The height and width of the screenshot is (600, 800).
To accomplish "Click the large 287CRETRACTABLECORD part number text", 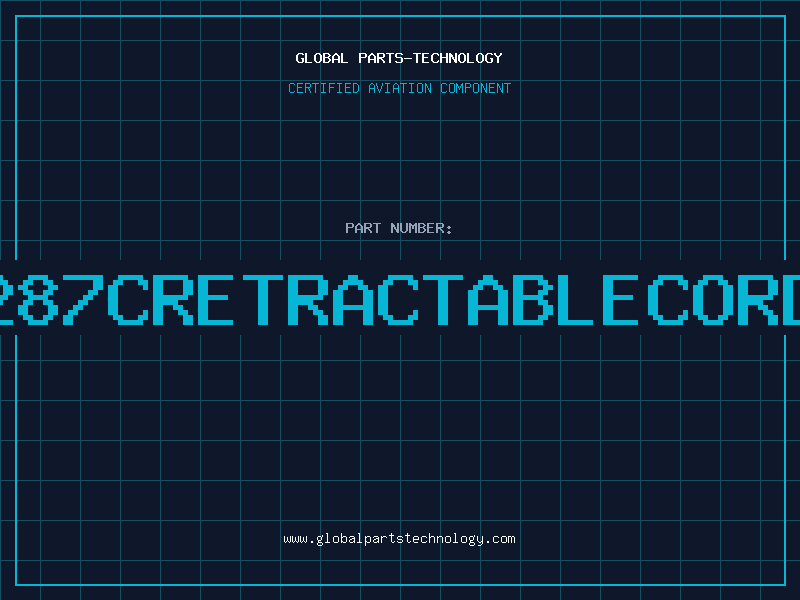I will pyautogui.click(x=400, y=299).
